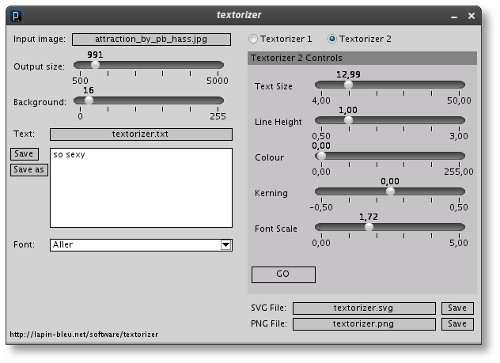Screen dimensions: 500x363
Task: Click the Processing app icon in title bar
Action: (x=16, y=15)
